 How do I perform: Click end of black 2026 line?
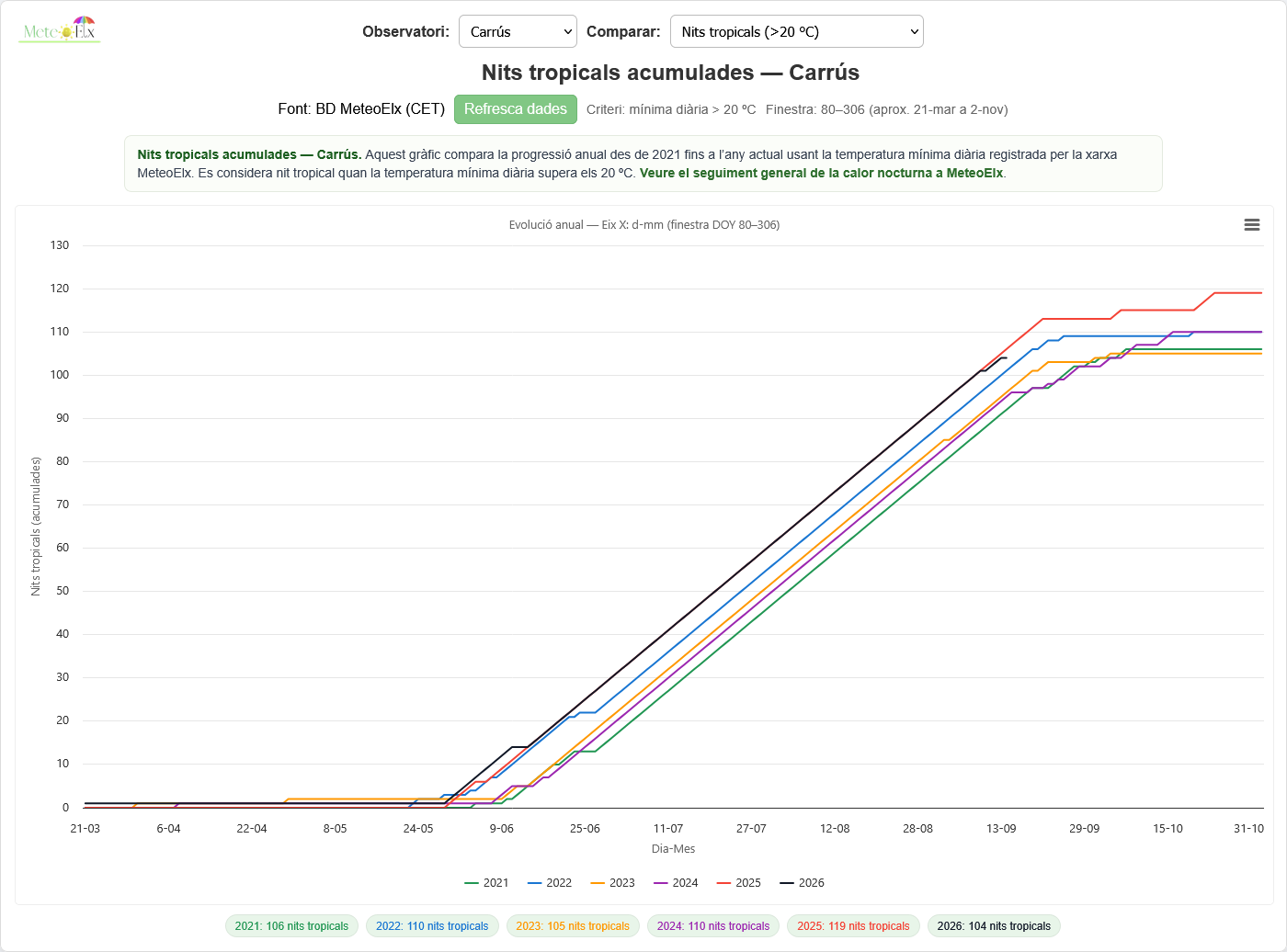click(1007, 358)
